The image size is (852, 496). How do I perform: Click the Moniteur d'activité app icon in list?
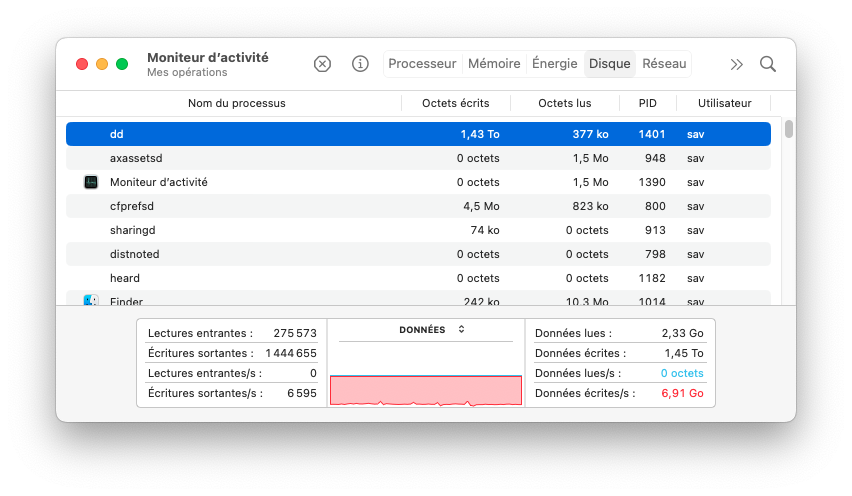91,182
